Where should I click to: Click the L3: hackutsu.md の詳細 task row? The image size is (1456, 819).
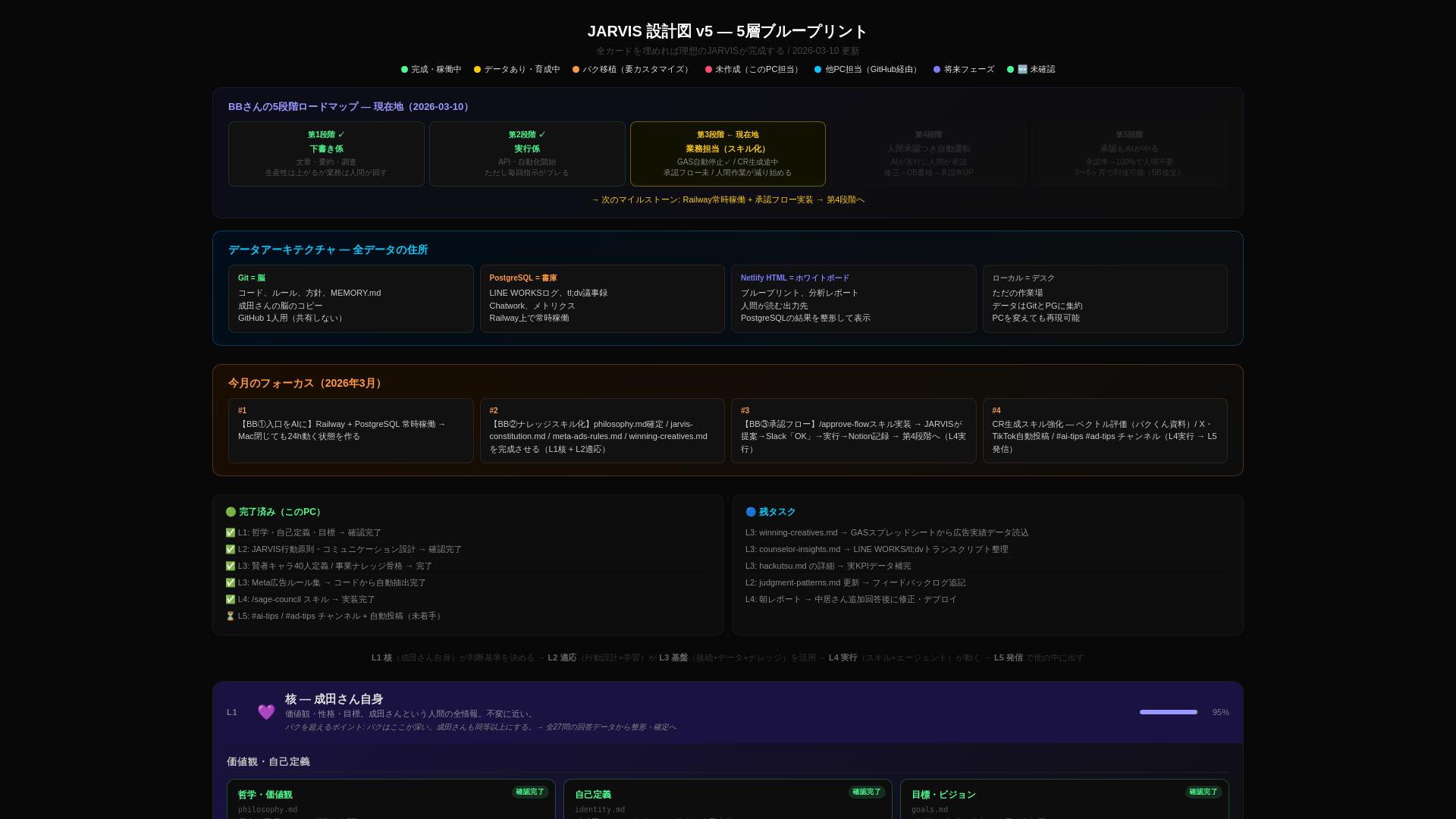coord(987,566)
